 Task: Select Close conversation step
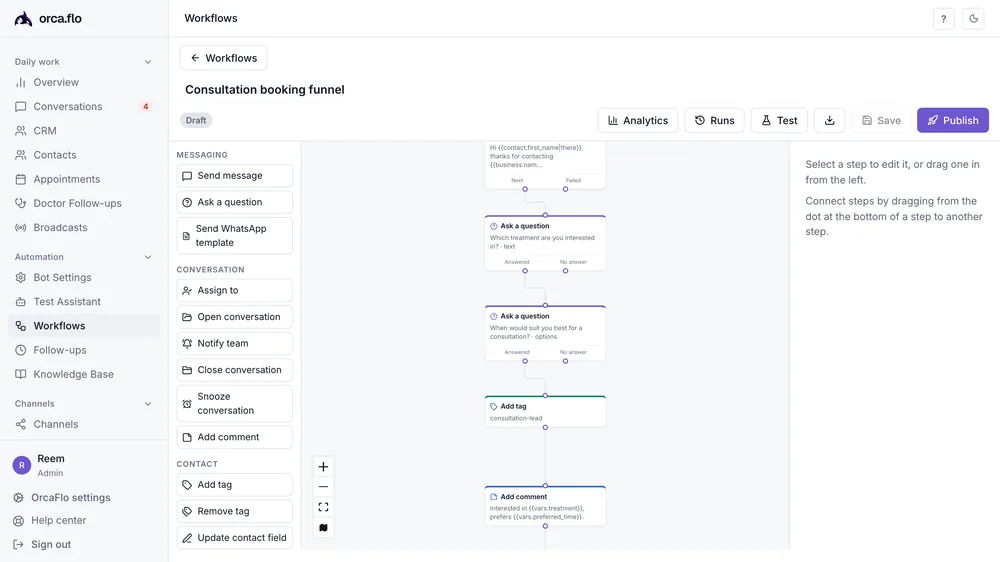click(x=235, y=370)
